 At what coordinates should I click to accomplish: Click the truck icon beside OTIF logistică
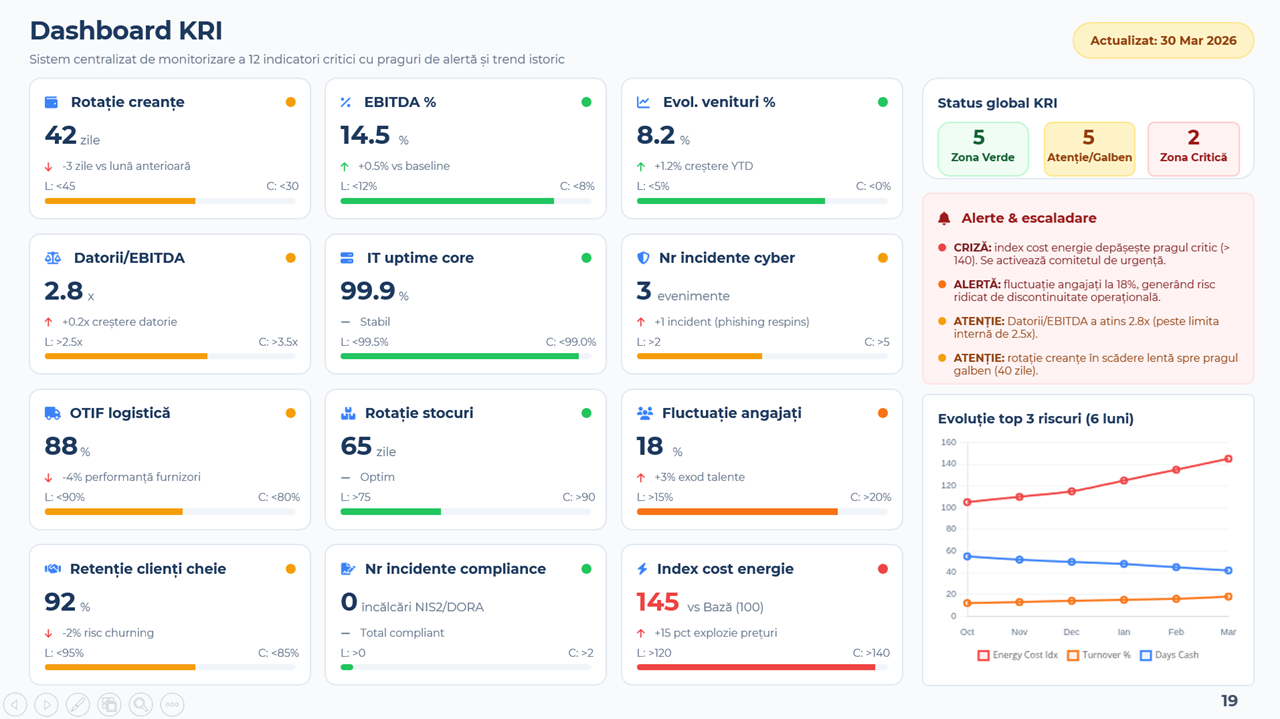[x=52, y=413]
